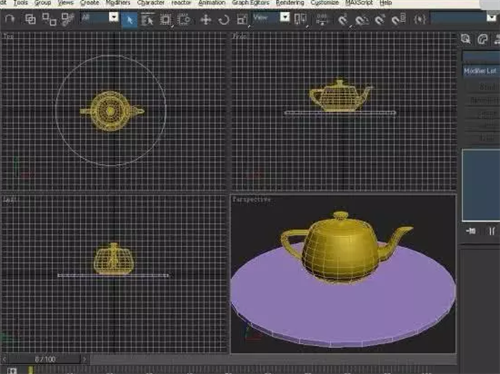Select the Select and Link tool
The height and width of the screenshot is (374, 500).
[x=30, y=19]
